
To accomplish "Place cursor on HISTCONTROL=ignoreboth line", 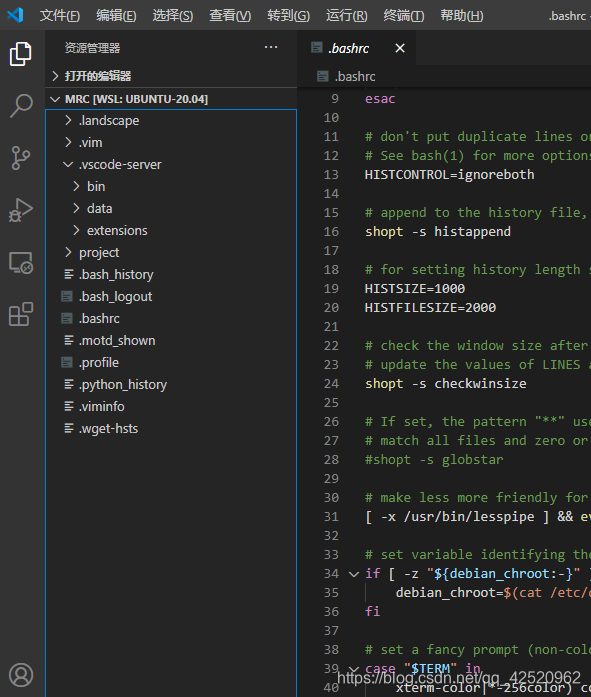I will click(449, 175).
